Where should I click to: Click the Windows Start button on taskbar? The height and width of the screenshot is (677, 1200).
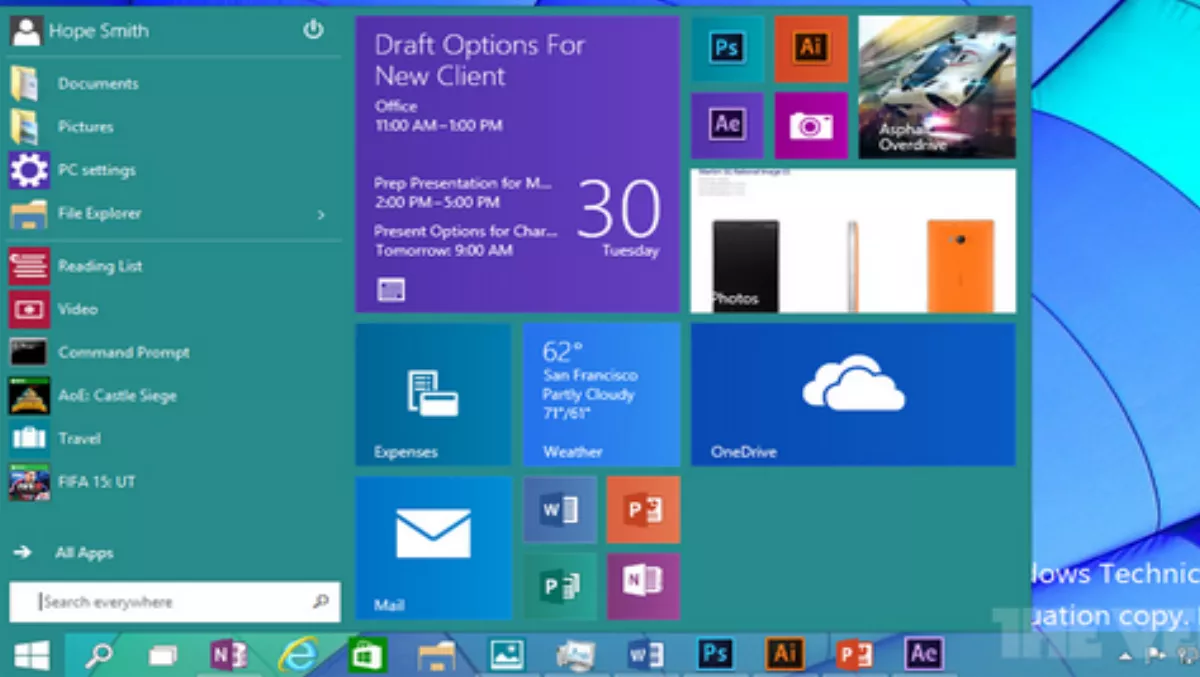coord(32,655)
